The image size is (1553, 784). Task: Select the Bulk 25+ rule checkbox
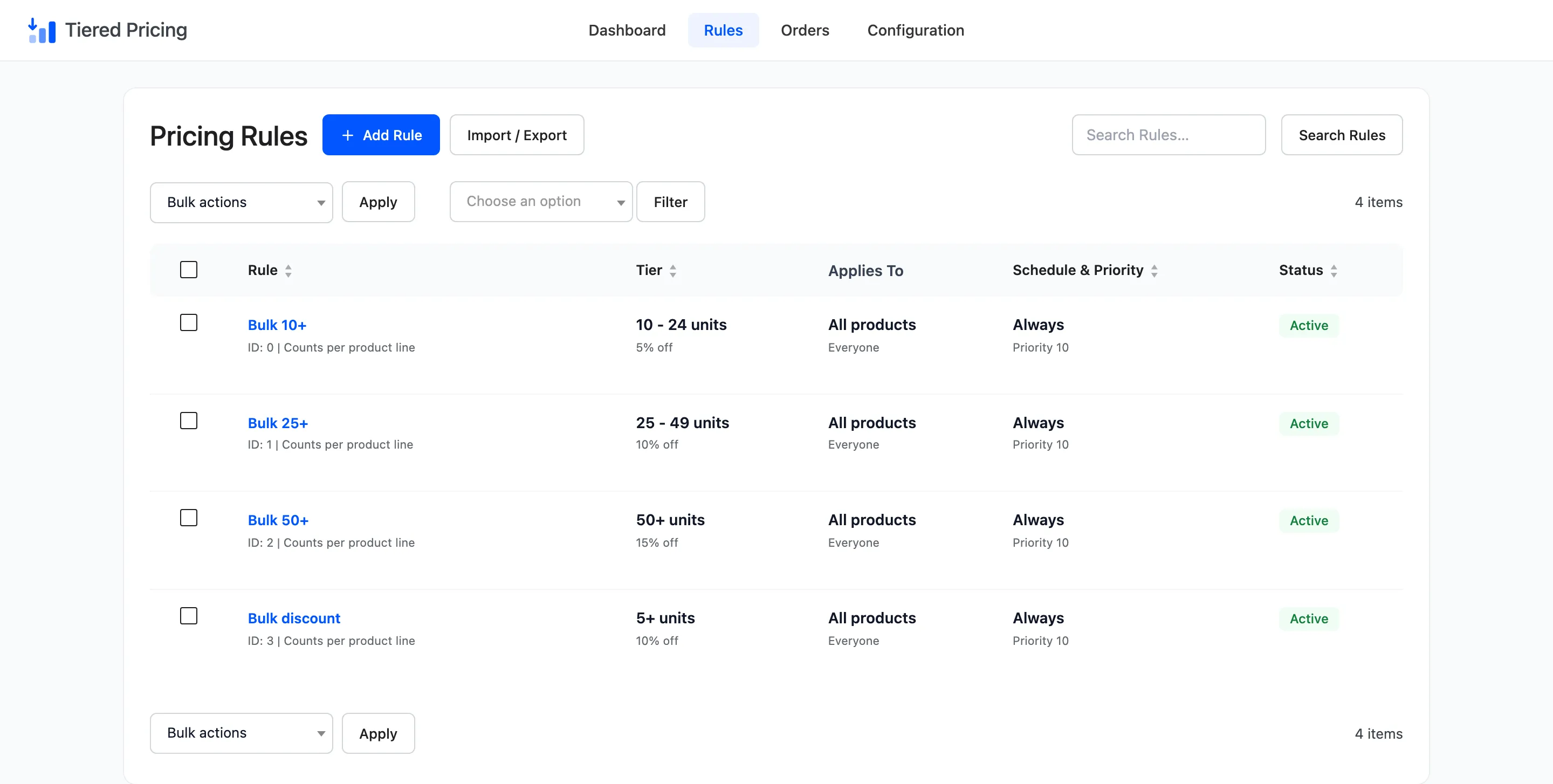[189, 421]
